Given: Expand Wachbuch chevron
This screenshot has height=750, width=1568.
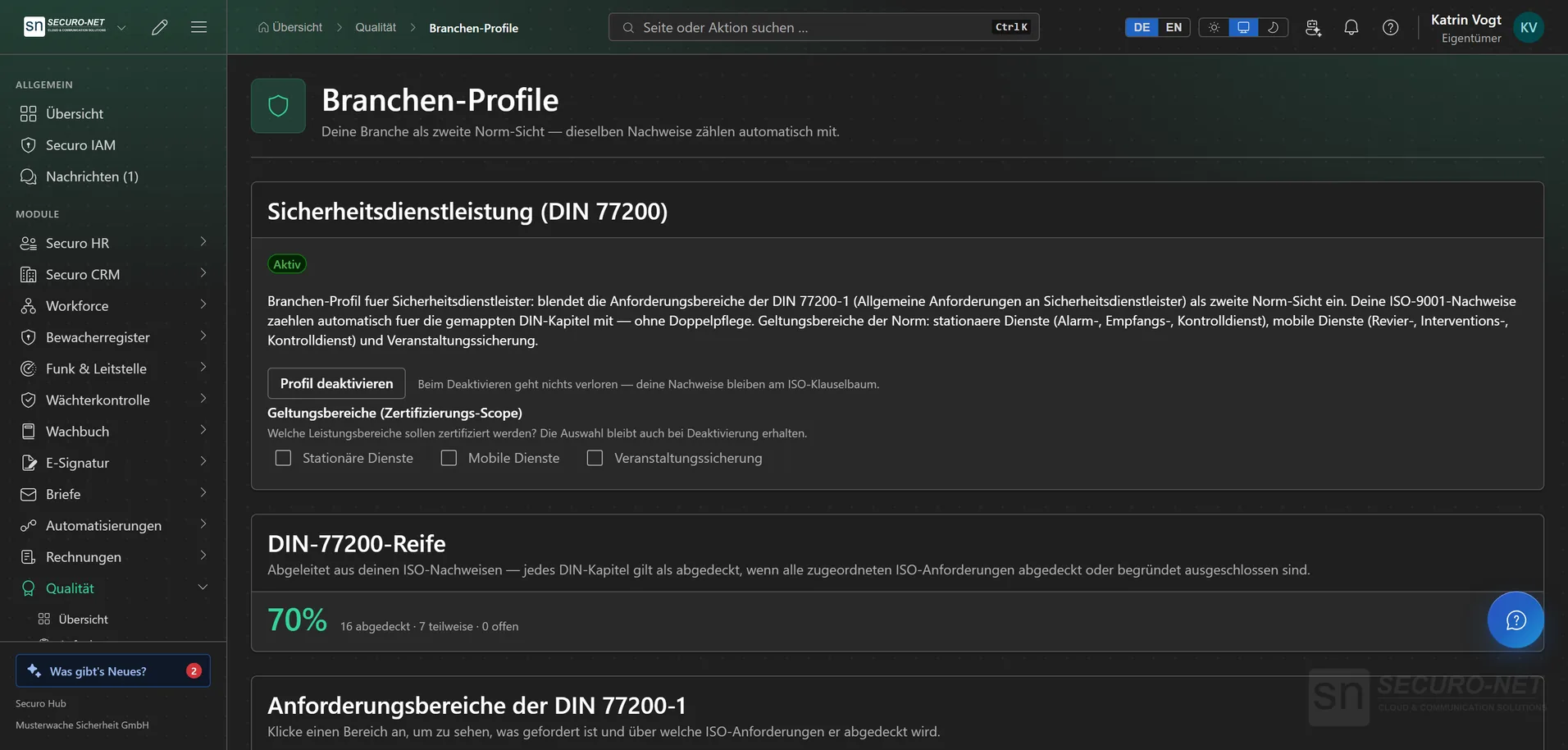Looking at the screenshot, I should 203,430.
